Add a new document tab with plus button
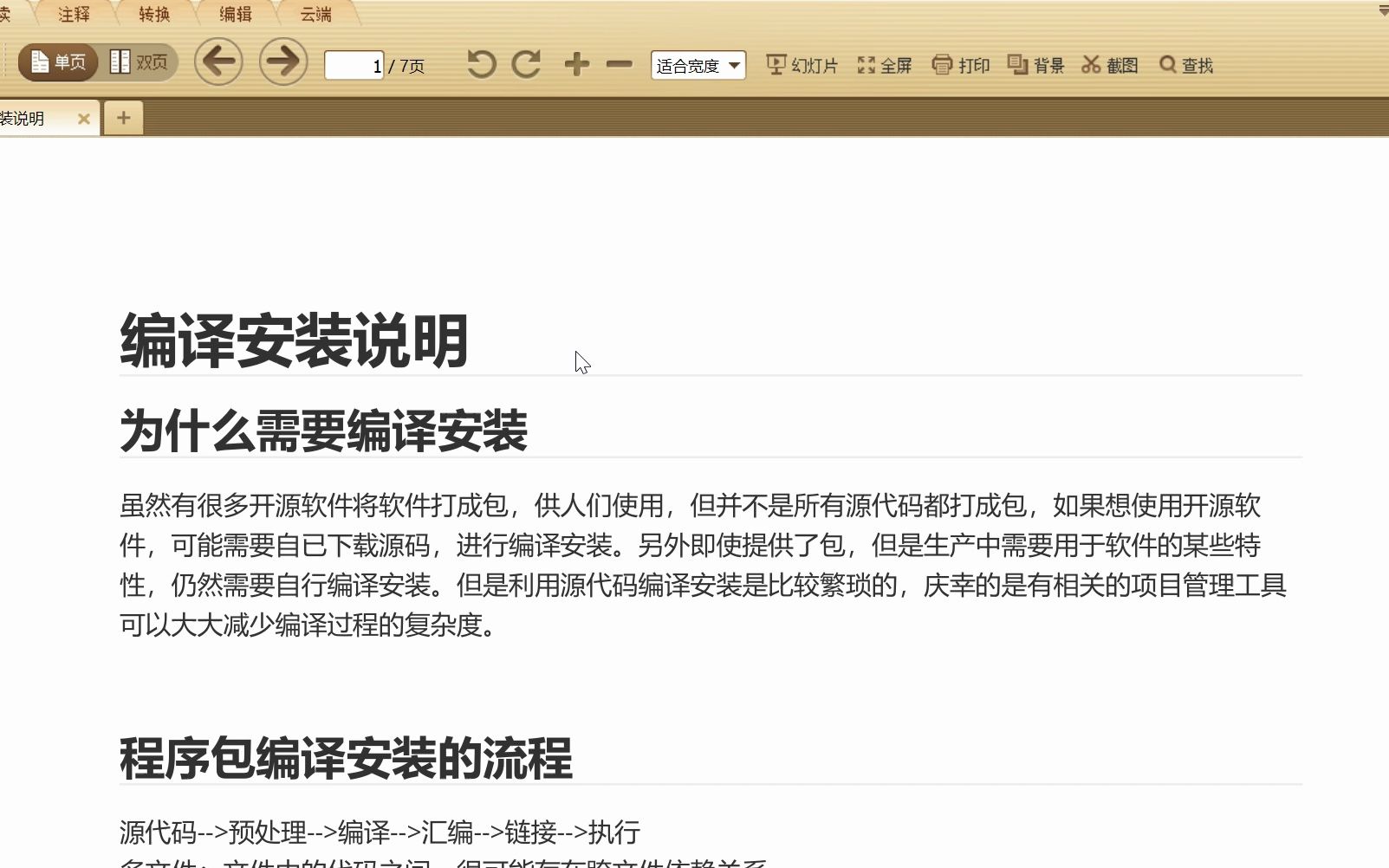 coord(124,118)
